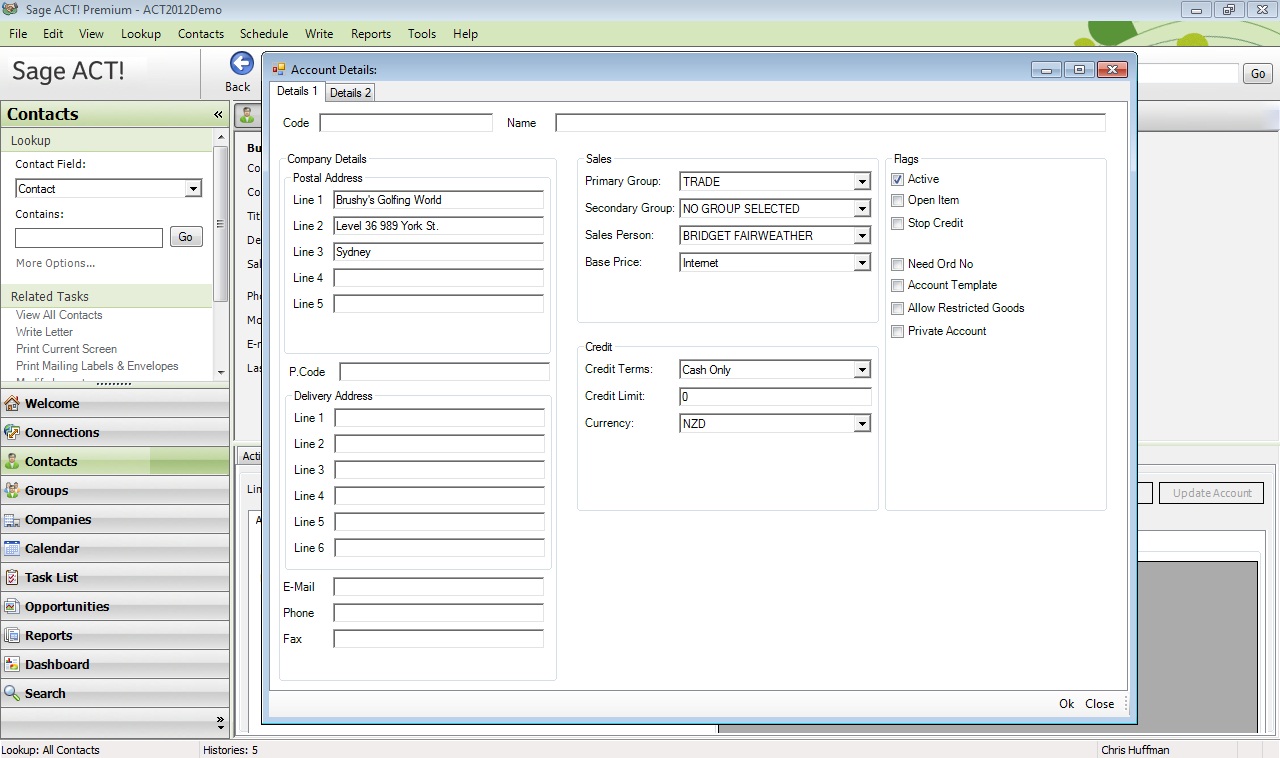1280x758 pixels.
Task: Open the Tools menu
Action: pos(422,34)
